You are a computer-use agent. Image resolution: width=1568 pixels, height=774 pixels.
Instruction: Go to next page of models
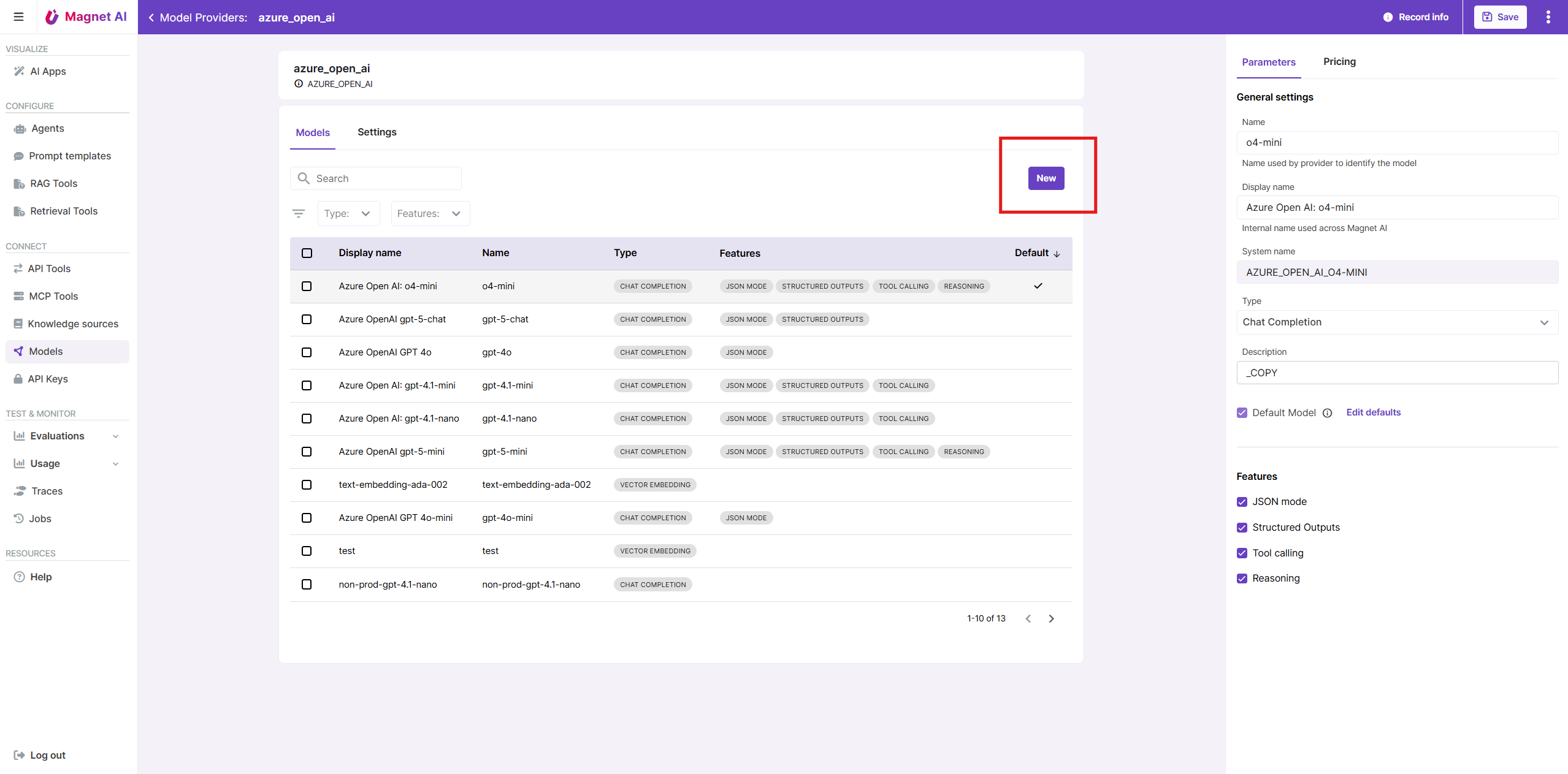(1051, 618)
